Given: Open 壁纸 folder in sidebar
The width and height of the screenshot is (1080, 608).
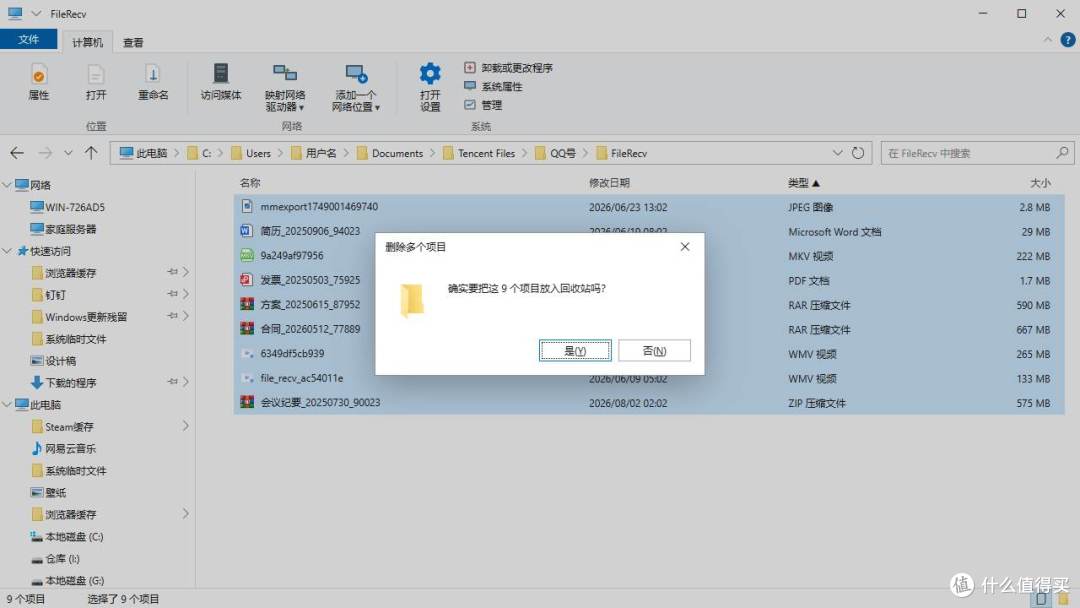Looking at the screenshot, I should coord(49,492).
